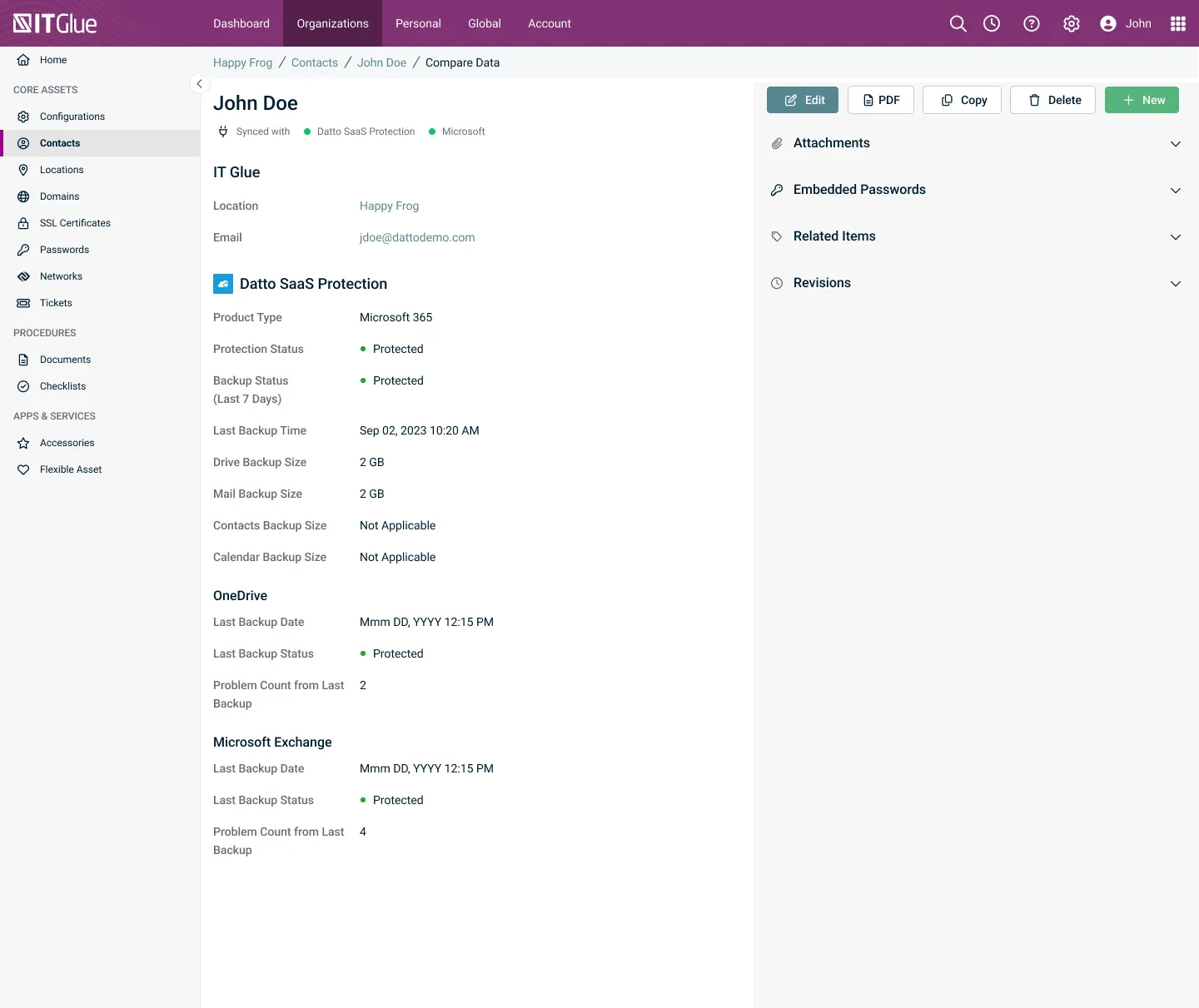
Task: Click the Edit button
Action: pyautogui.click(x=803, y=100)
